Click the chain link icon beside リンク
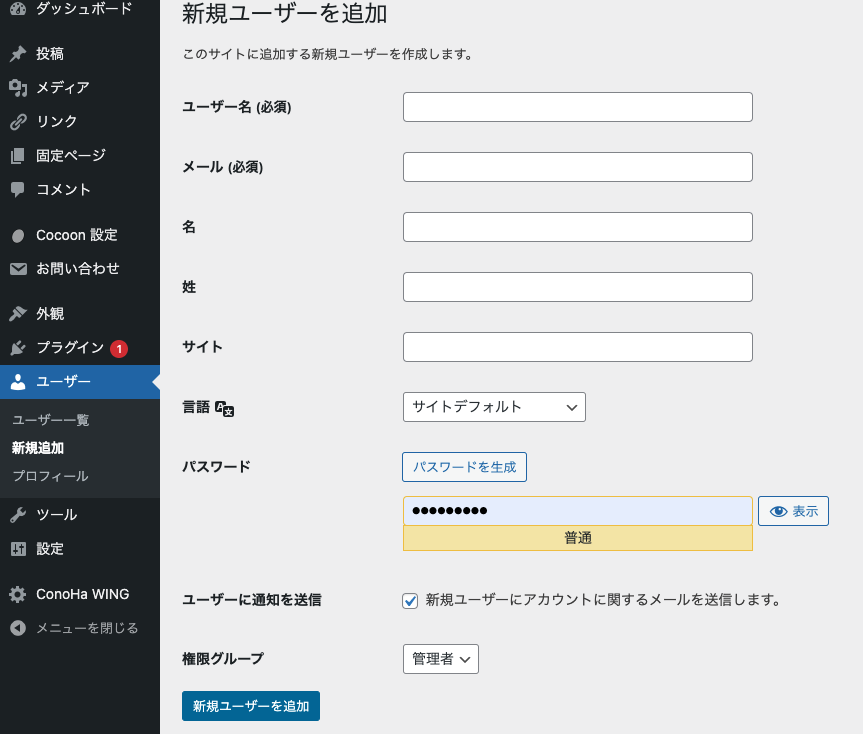The image size is (863, 734). click(18, 122)
